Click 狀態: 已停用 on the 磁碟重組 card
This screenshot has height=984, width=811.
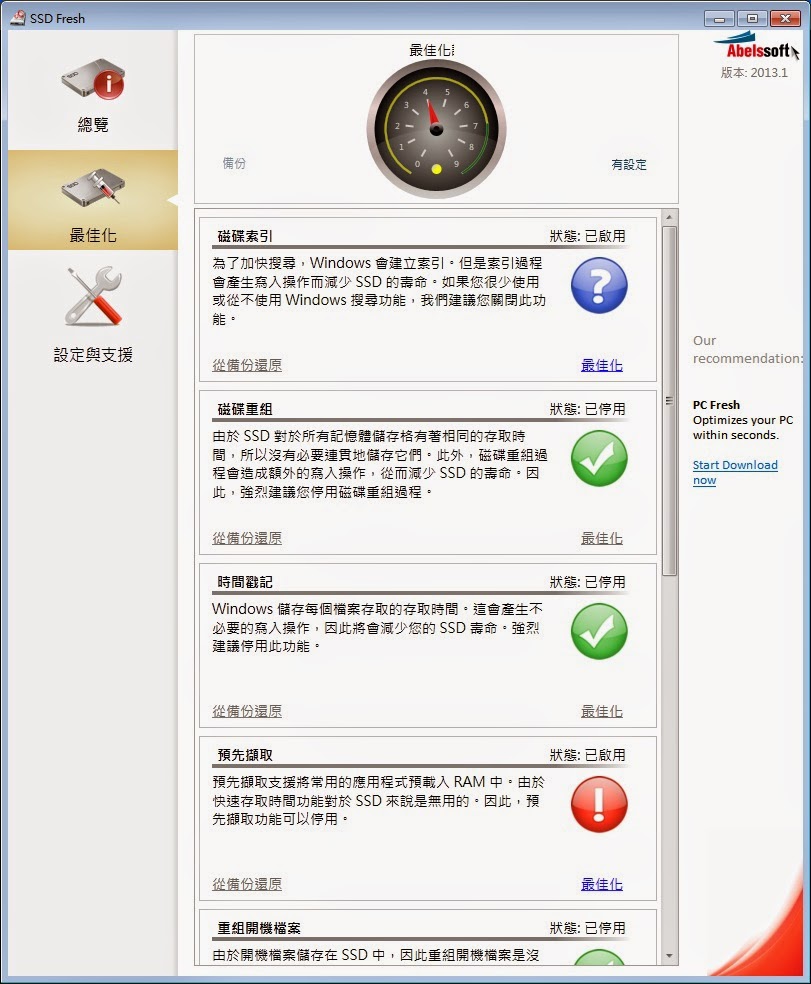[x=588, y=410]
